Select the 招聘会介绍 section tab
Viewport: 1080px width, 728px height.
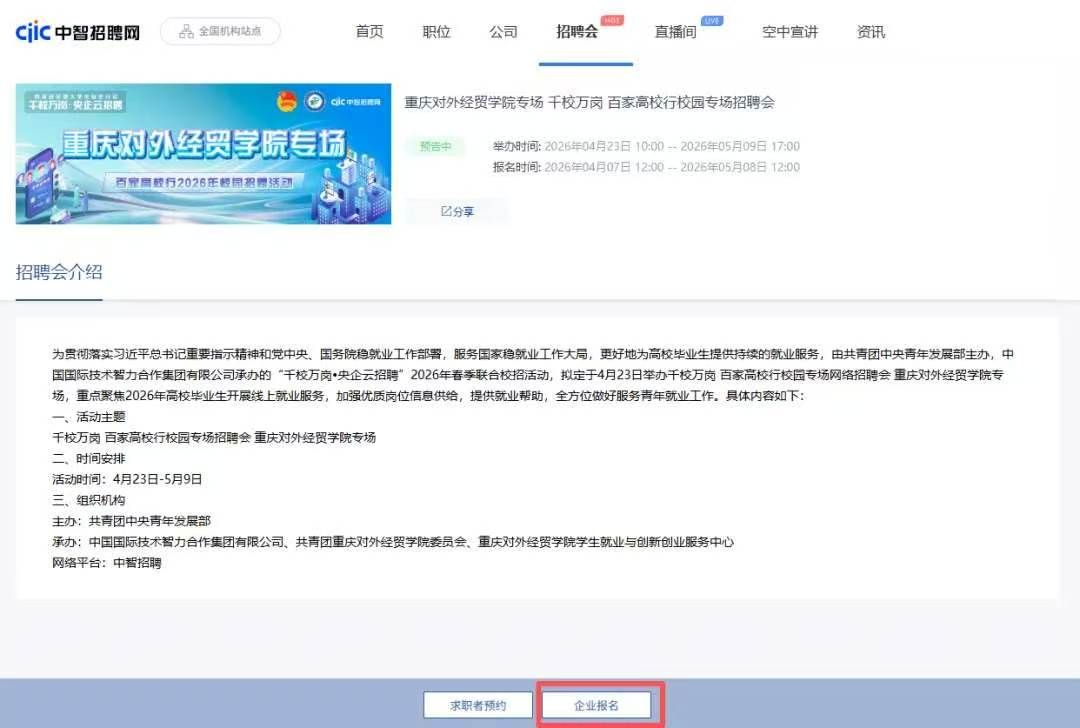point(59,273)
